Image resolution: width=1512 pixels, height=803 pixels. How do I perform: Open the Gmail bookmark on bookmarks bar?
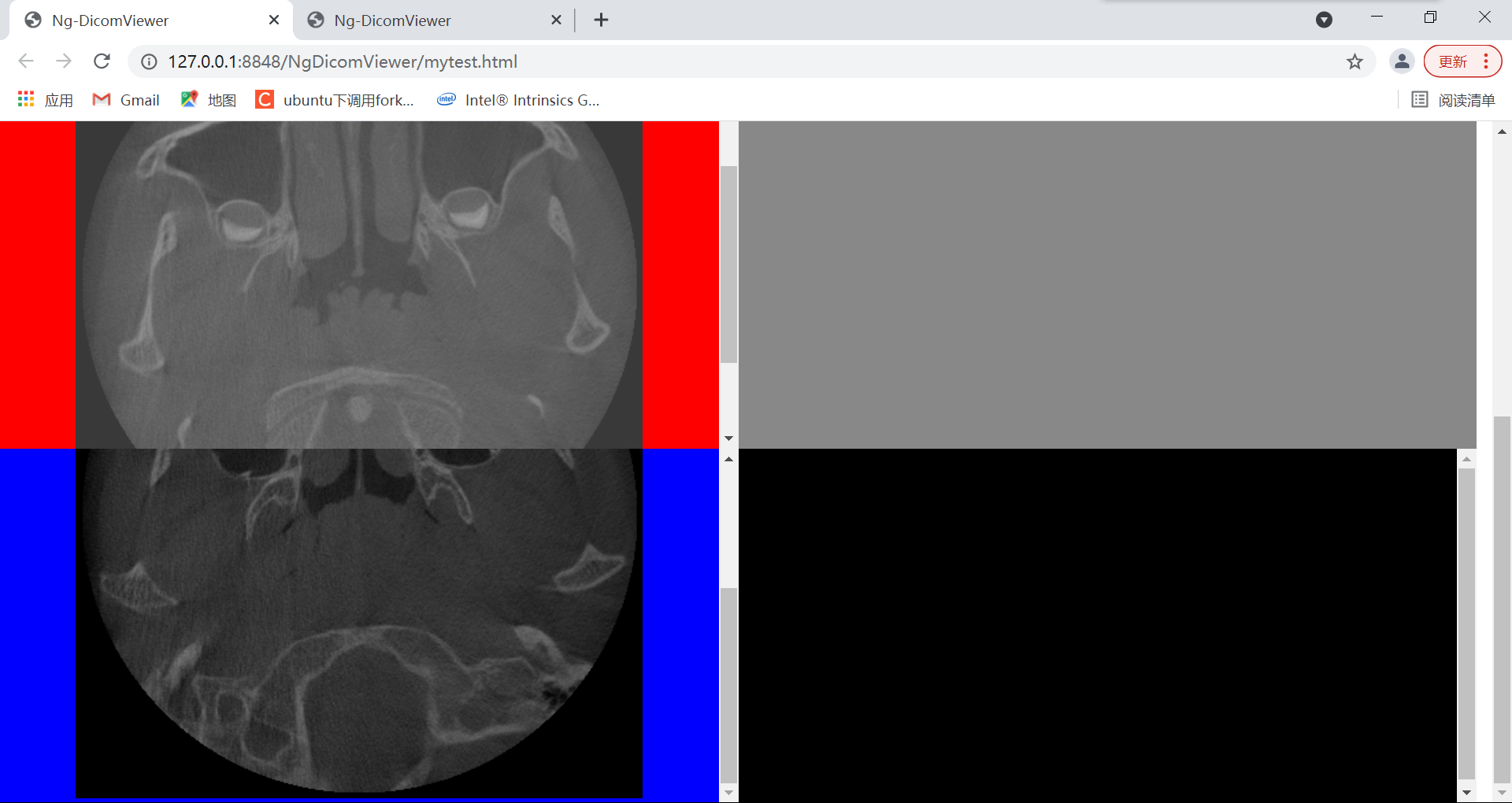tap(124, 99)
